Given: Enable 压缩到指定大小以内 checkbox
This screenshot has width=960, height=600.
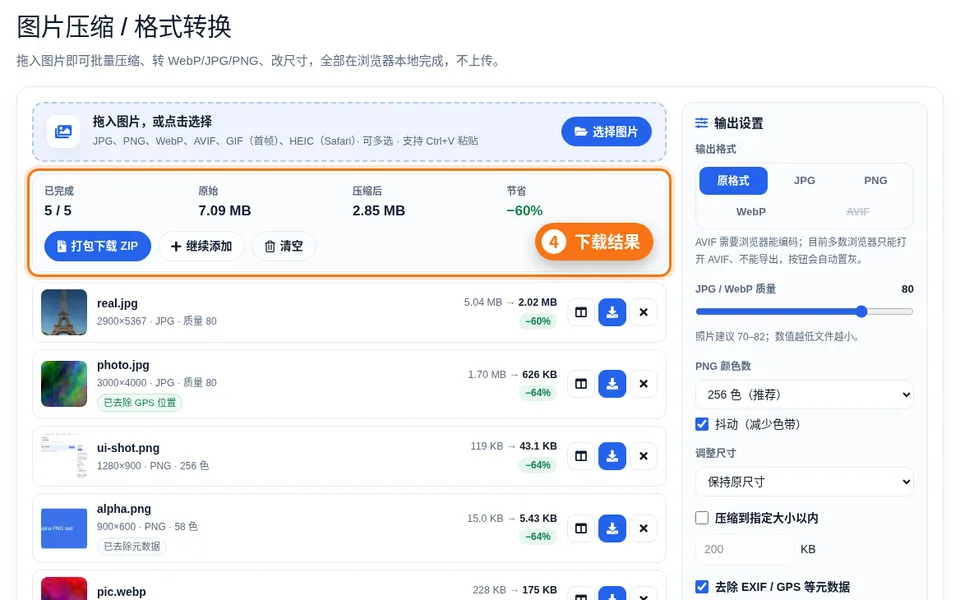Looking at the screenshot, I should [x=702, y=518].
